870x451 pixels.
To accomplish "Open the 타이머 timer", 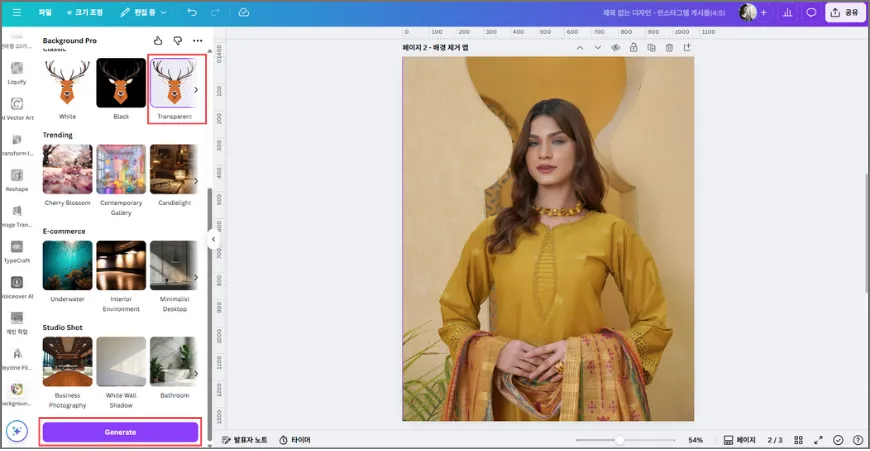I will [295, 440].
